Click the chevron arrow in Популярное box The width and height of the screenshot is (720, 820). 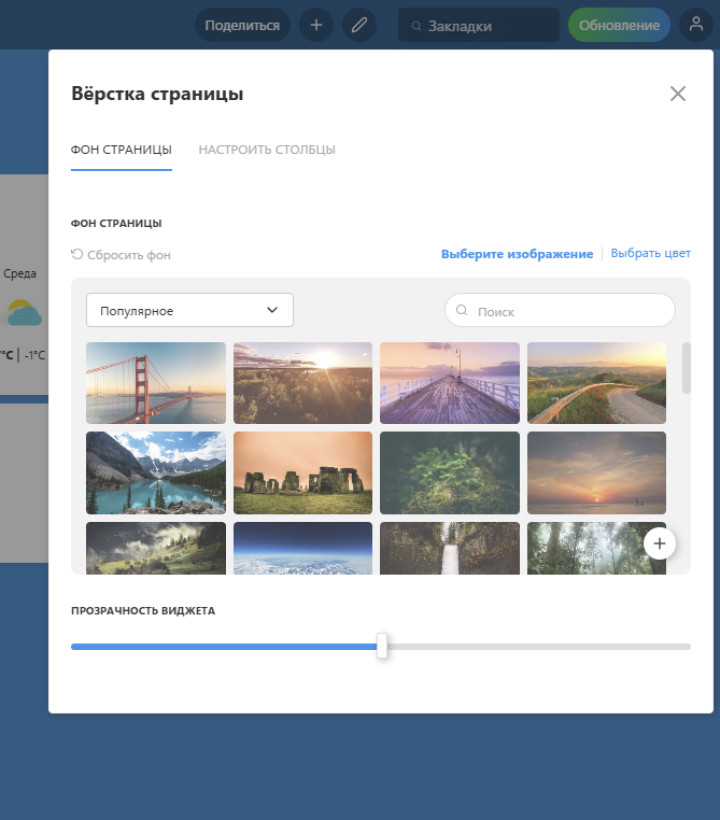[x=272, y=310]
